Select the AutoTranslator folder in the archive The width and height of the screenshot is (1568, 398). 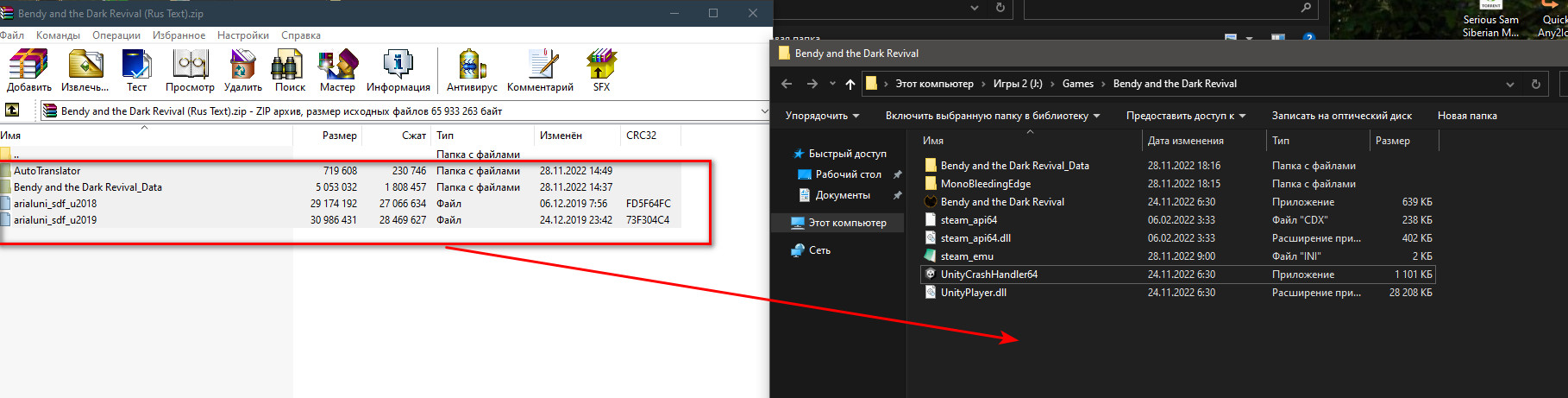(x=47, y=171)
